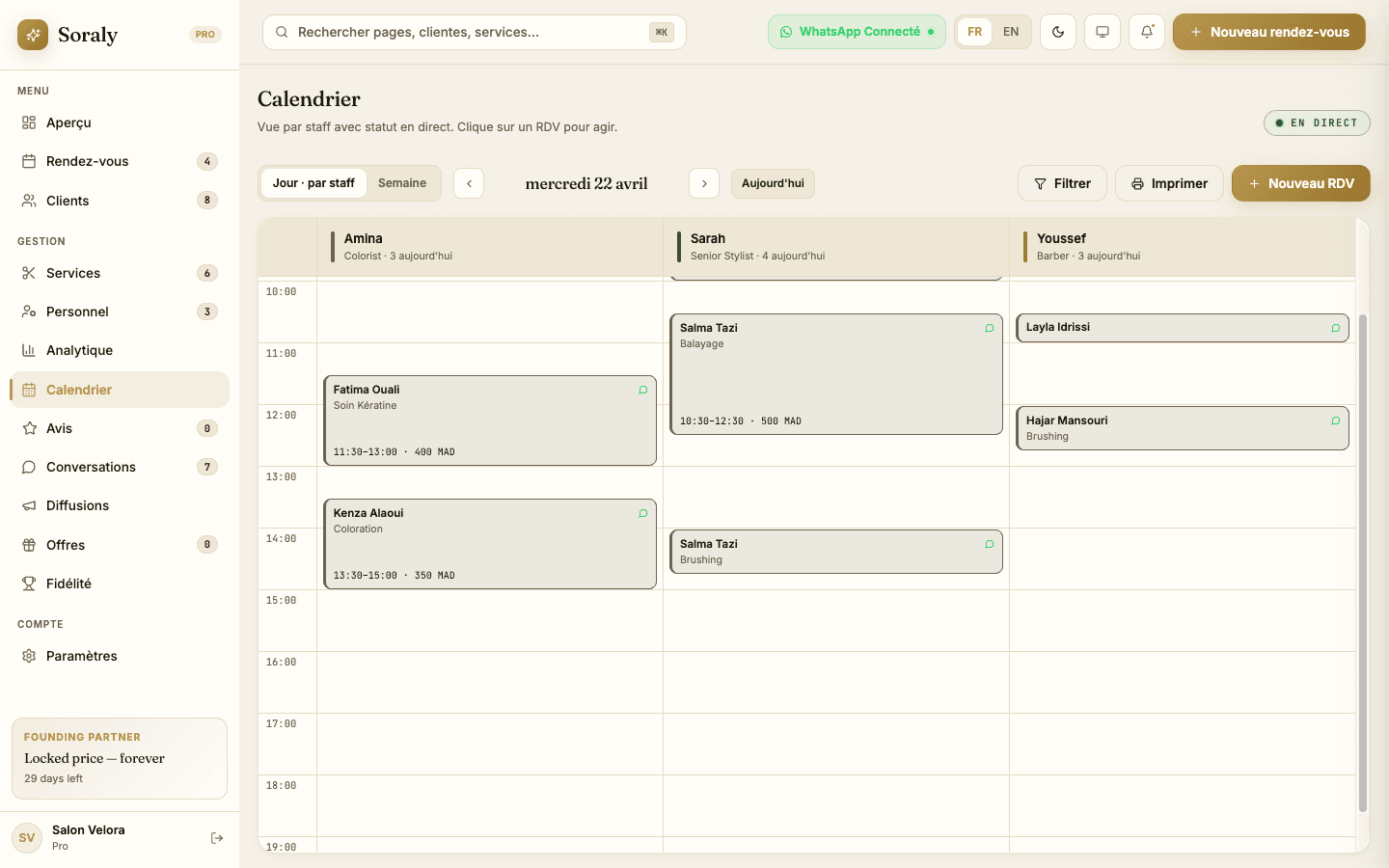Open the Diffusions section
The image size is (1389, 868).
(x=76, y=505)
